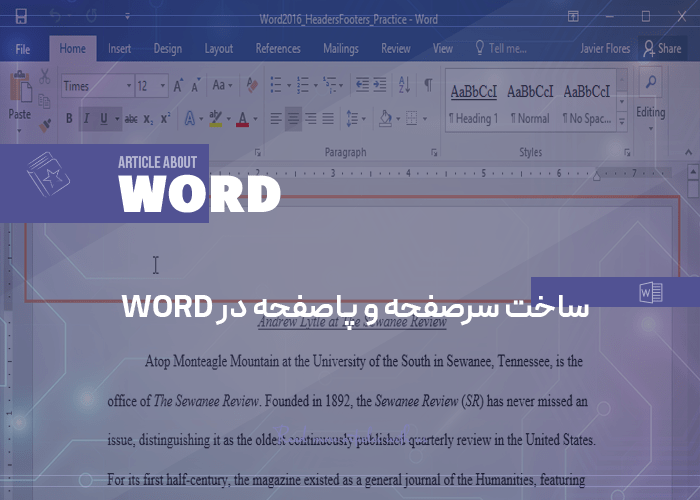Apply yellow text highlight color
This screenshot has width=700, height=500.
[x=216, y=119]
